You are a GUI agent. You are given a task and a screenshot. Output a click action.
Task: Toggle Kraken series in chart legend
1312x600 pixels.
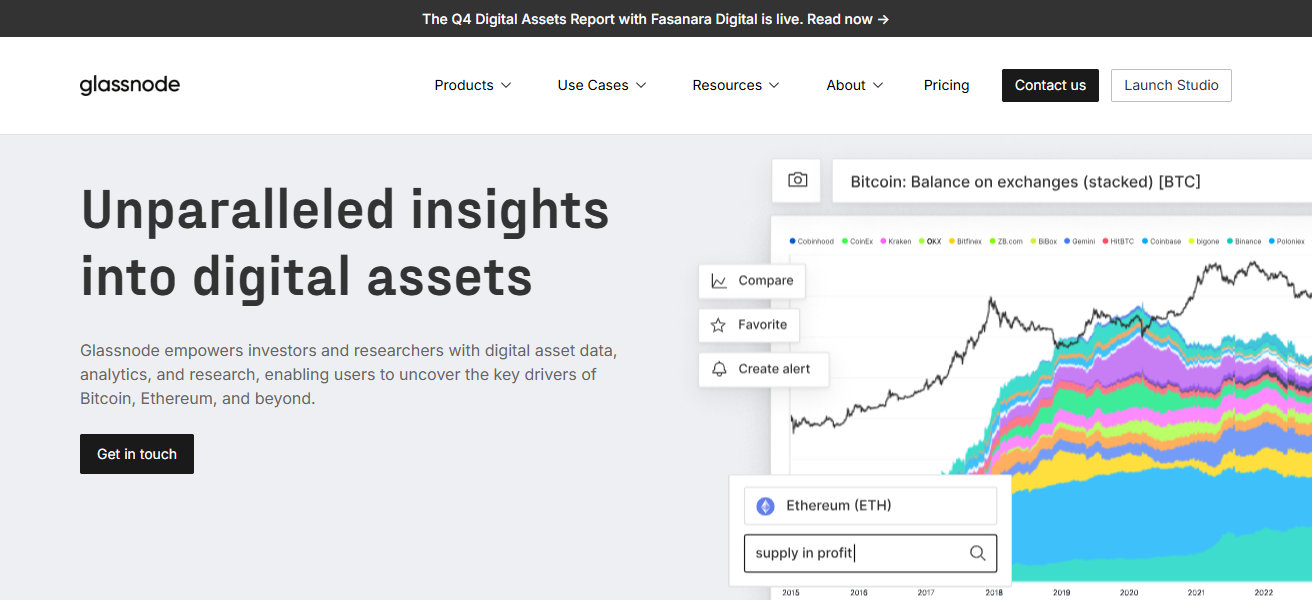900,241
